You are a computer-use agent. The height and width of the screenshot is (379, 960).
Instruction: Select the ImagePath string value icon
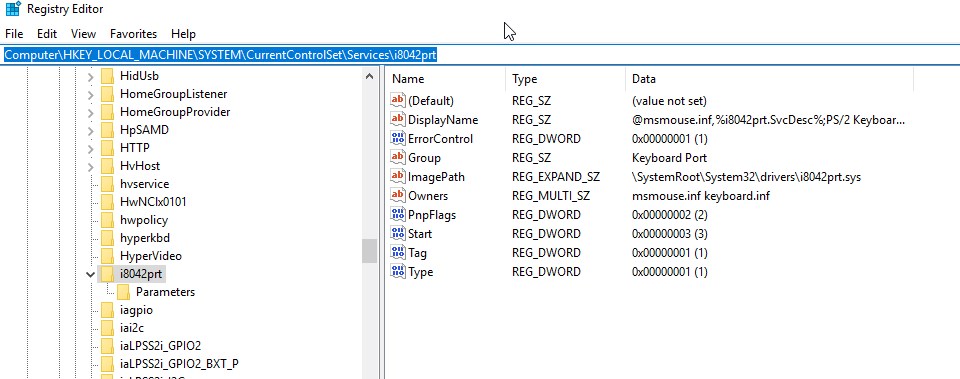click(x=398, y=176)
